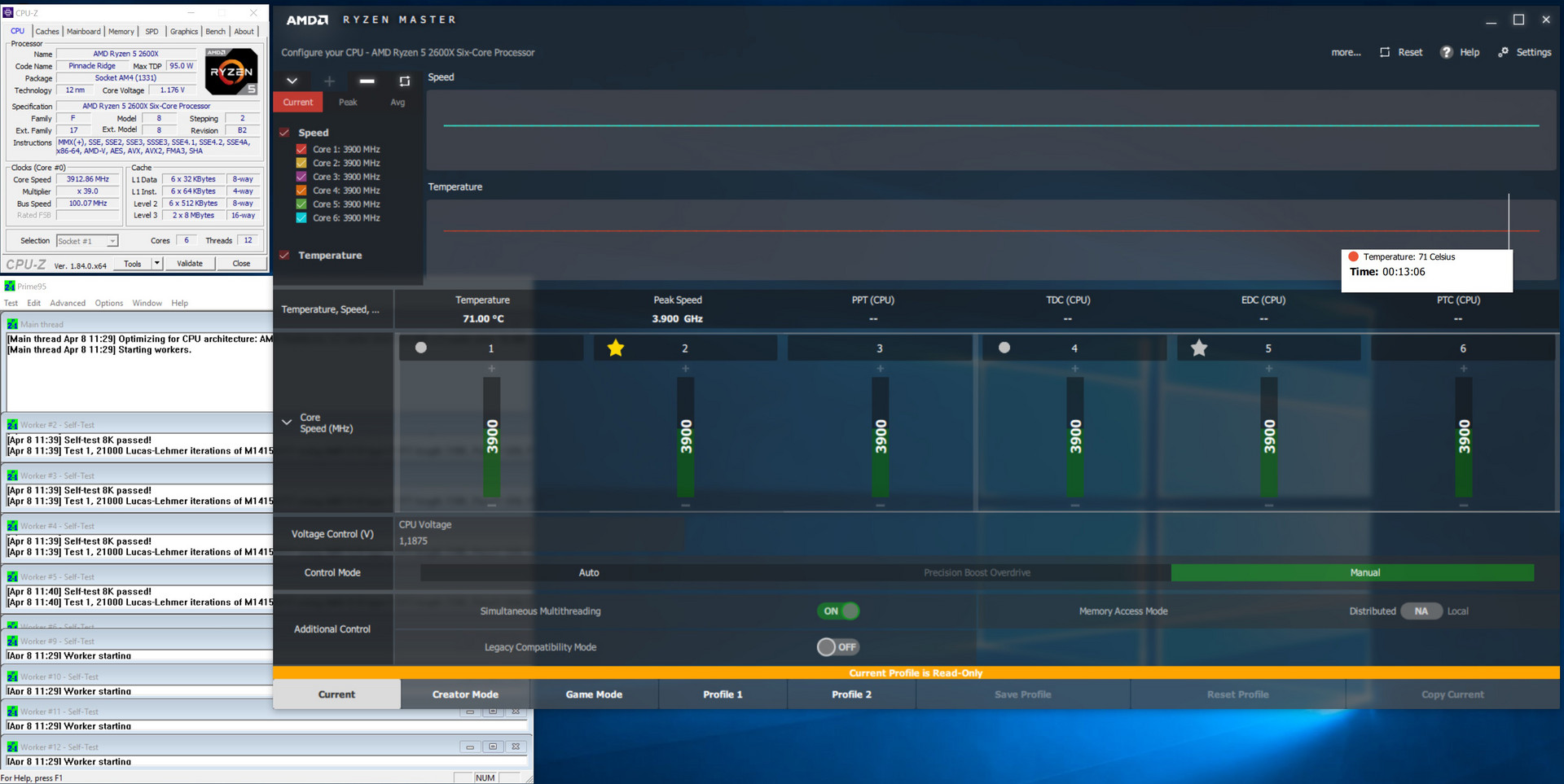Collapse the Core Speed (MHz) section
This screenshot has width=1564, height=784.
(287, 422)
